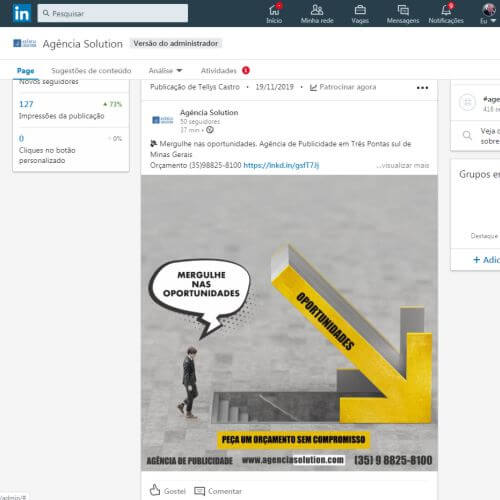Click Cliques no botão personalizado label
Screen dimensions: 500x500
[47, 155]
